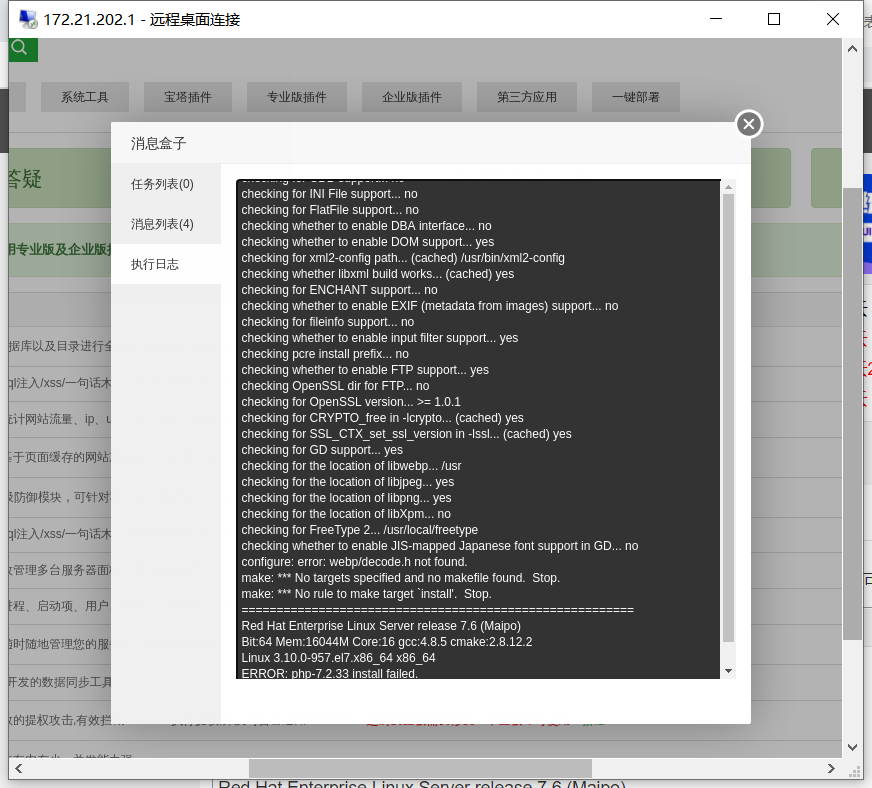Switch to 企业版插件 category
The height and width of the screenshot is (788, 872).
click(x=412, y=97)
